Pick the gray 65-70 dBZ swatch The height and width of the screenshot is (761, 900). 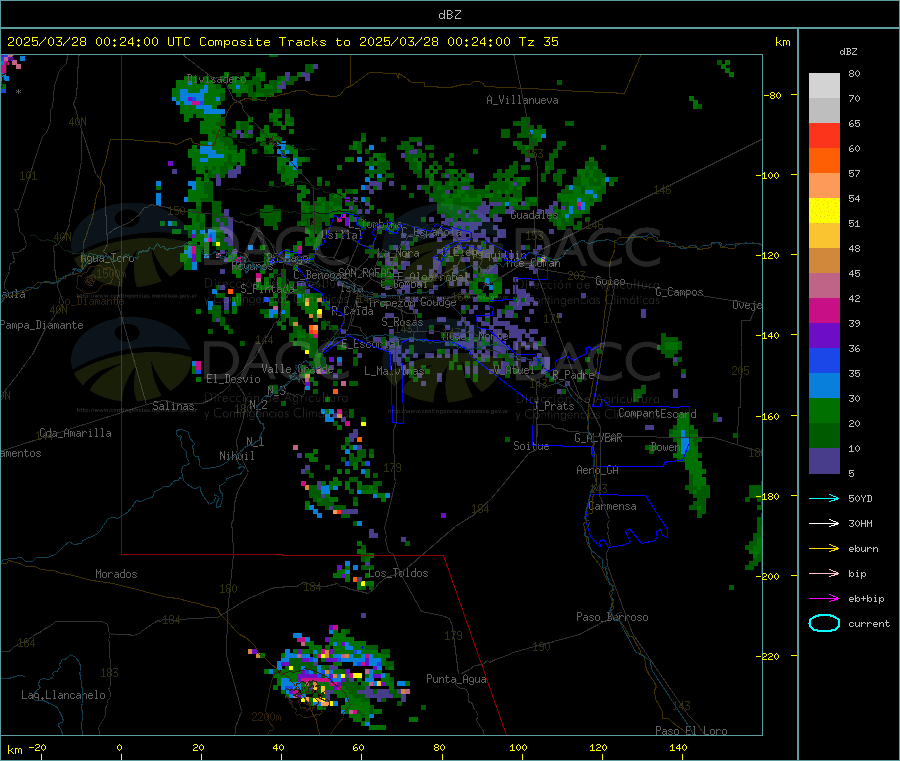coord(824,111)
